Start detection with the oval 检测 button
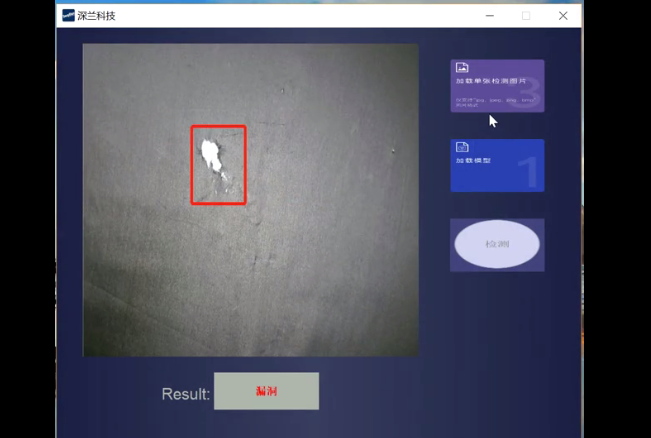 pos(497,245)
